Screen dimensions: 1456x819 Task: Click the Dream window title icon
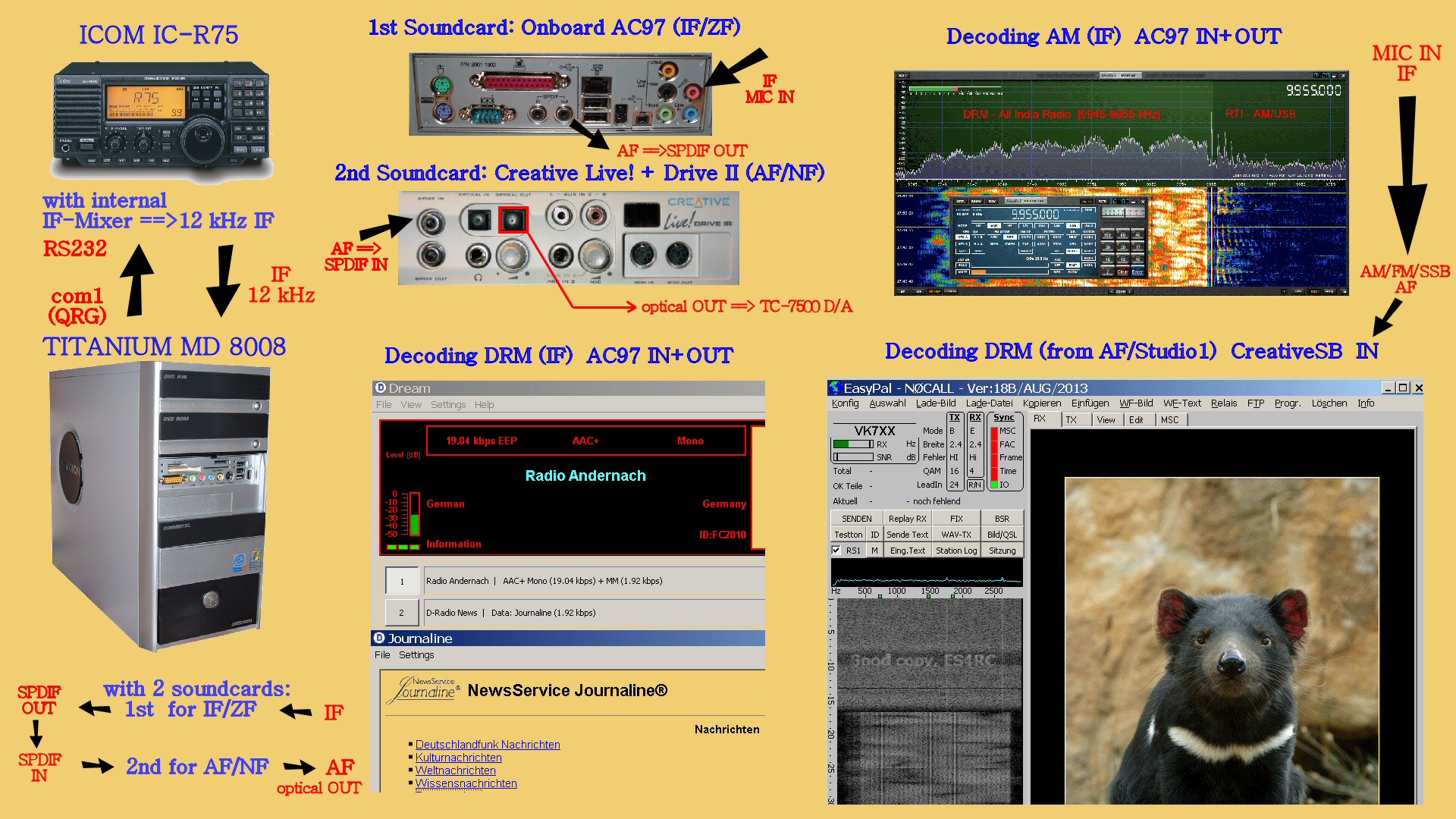click(381, 388)
